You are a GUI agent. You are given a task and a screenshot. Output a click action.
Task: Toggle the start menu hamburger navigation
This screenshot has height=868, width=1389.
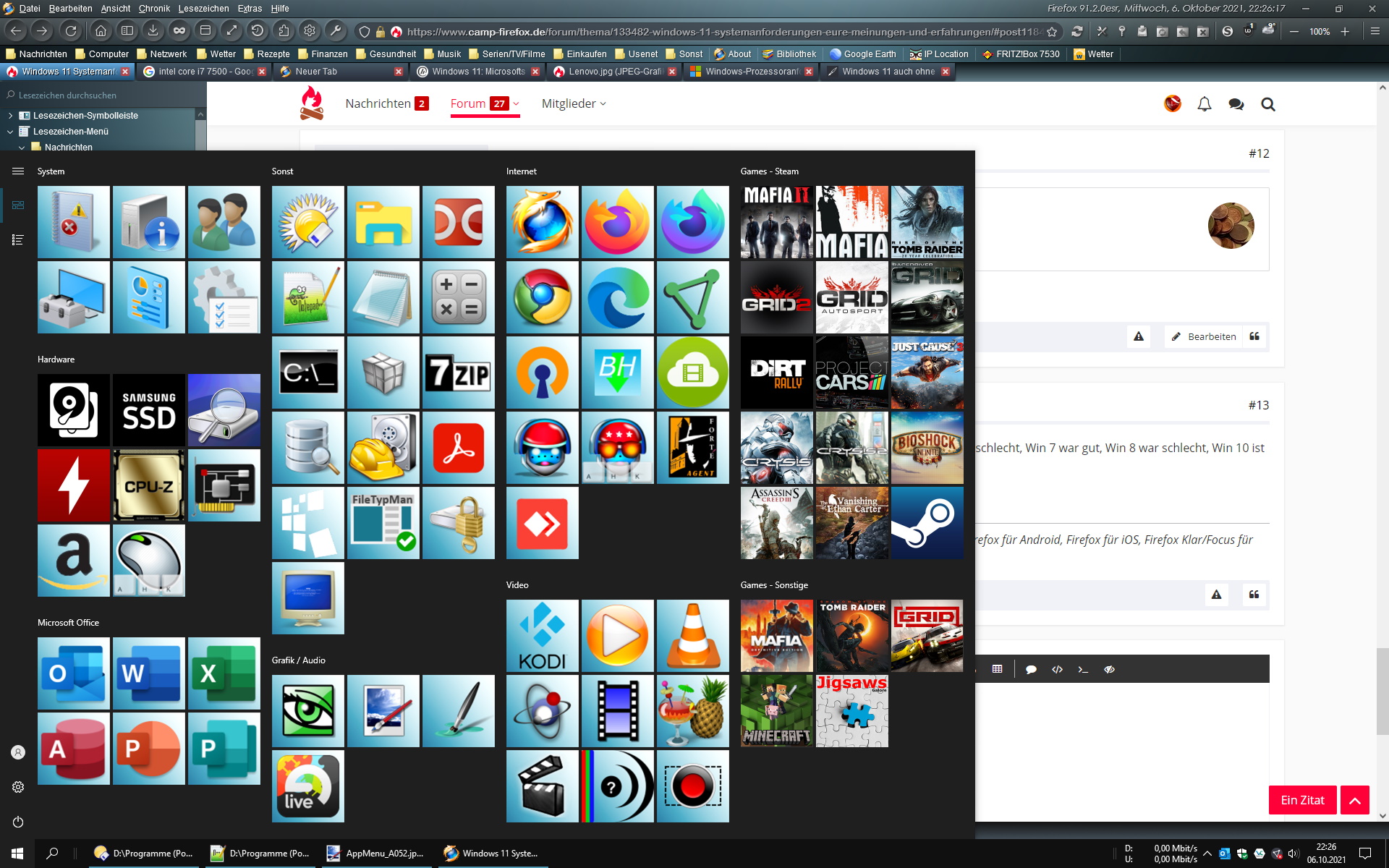click(x=18, y=171)
